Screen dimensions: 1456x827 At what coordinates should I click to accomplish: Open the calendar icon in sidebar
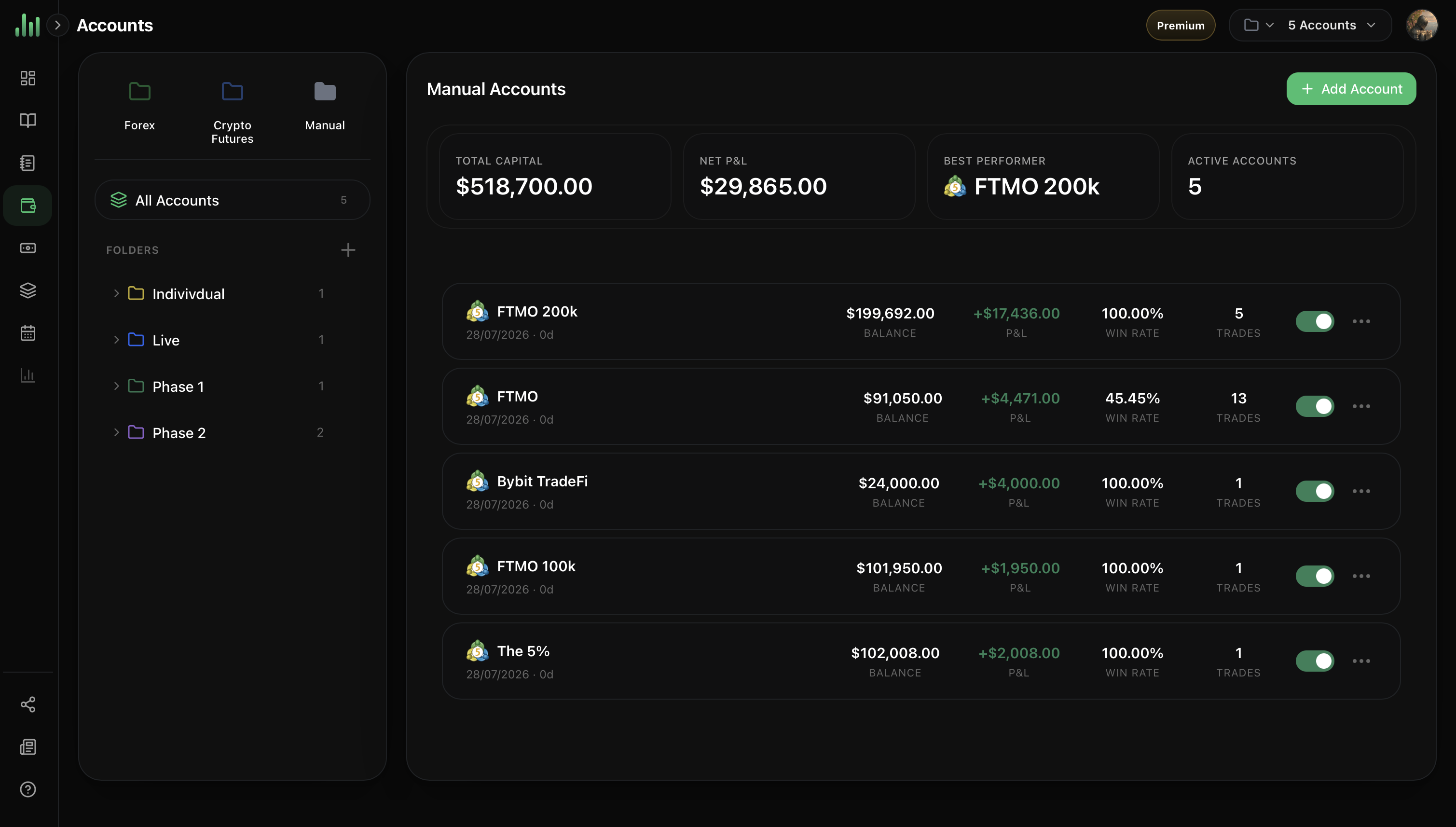click(28, 333)
